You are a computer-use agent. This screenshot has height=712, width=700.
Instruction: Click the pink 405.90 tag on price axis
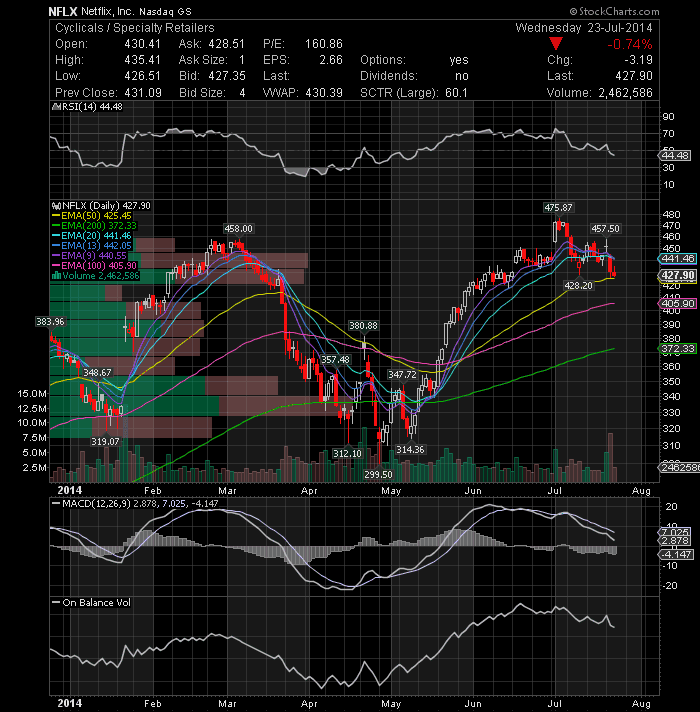tap(677, 303)
